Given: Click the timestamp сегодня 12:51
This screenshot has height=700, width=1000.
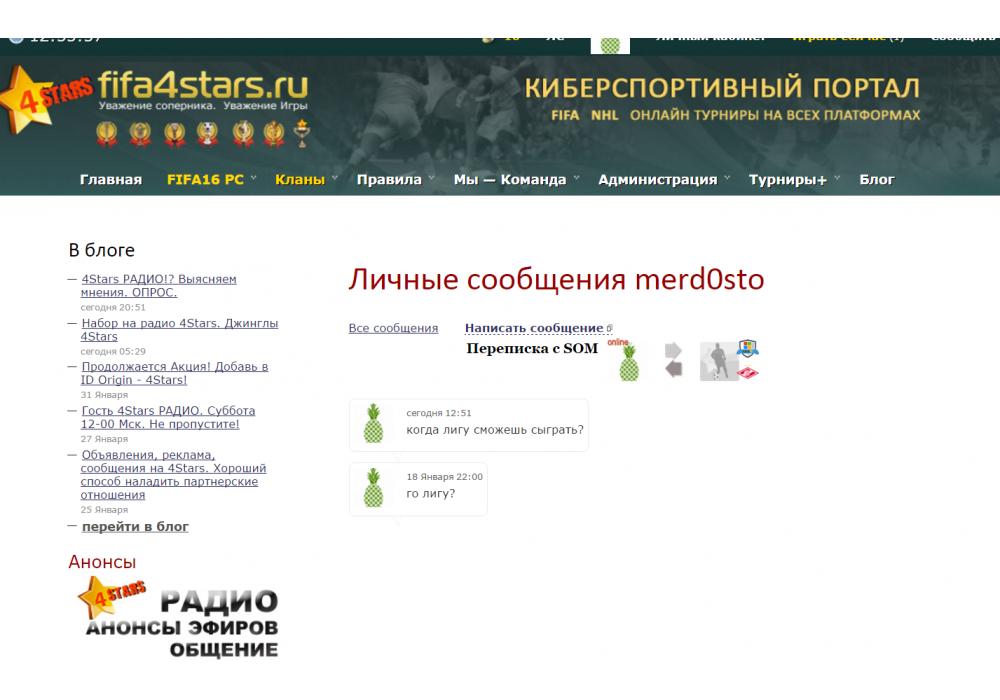Looking at the screenshot, I should [439, 413].
